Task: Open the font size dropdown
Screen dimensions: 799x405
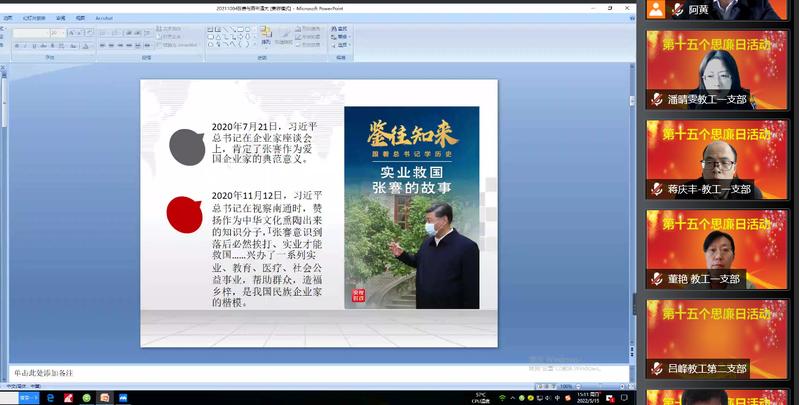Action: pyautogui.click(x=58, y=33)
